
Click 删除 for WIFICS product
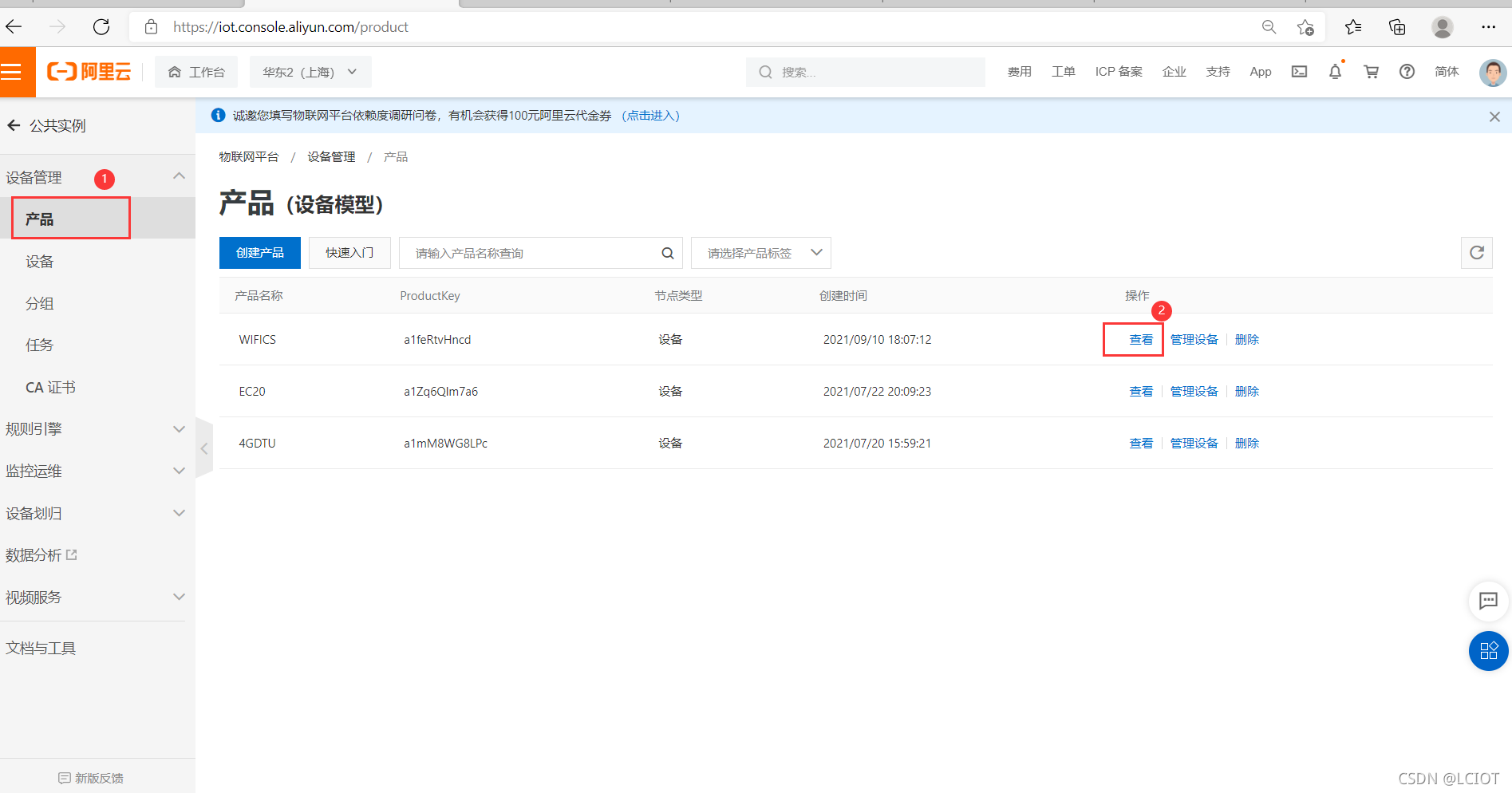(1247, 340)
